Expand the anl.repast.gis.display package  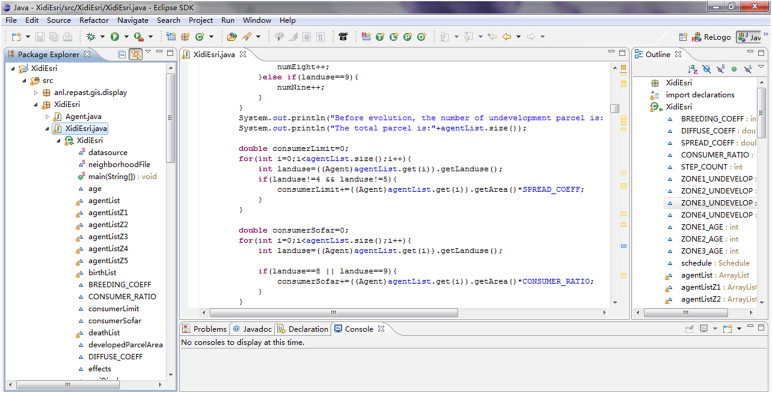click(x=36, y=93)
